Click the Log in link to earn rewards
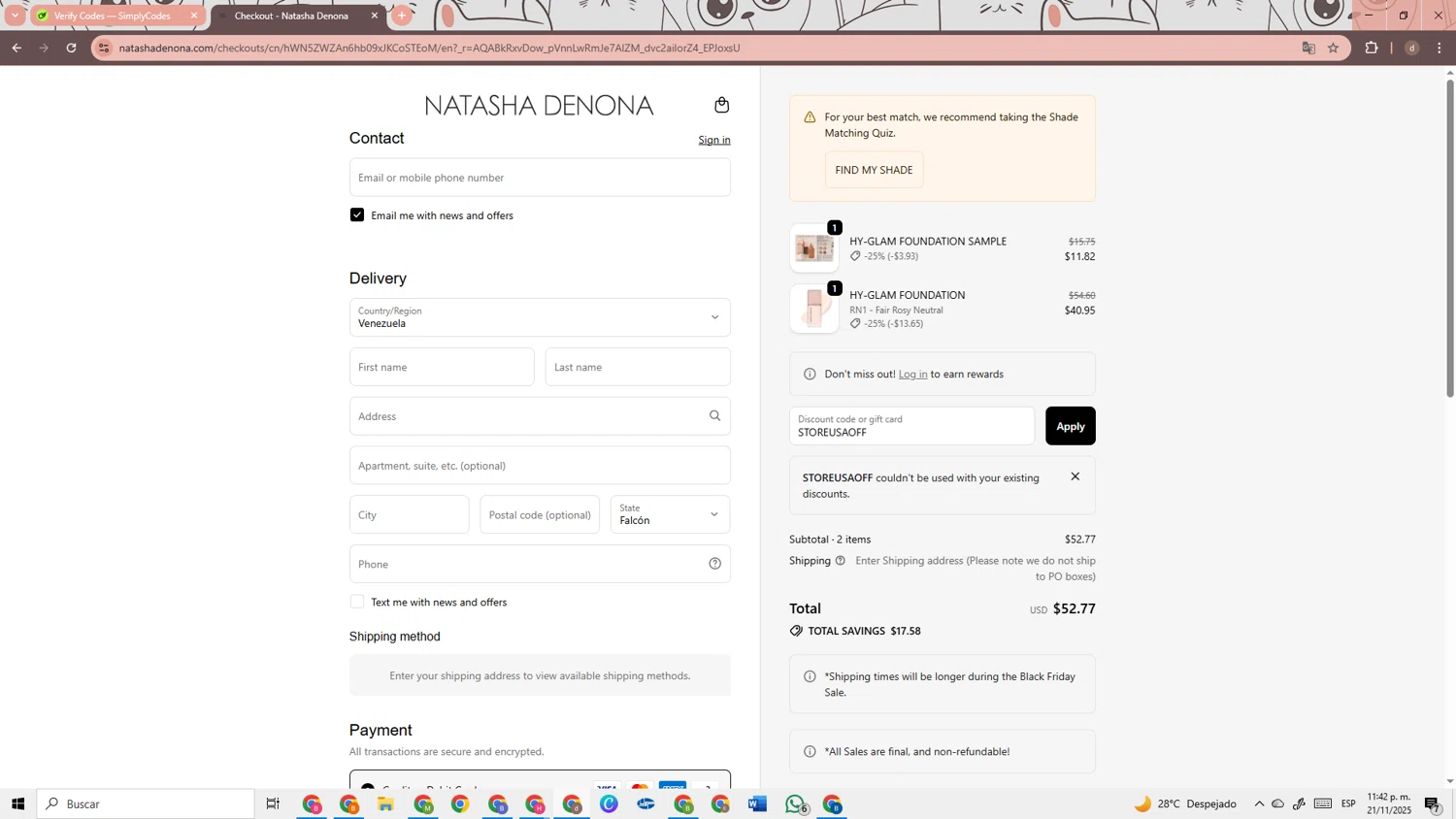The height and width of the screenshot is (819, 1456). coord(912,374)
